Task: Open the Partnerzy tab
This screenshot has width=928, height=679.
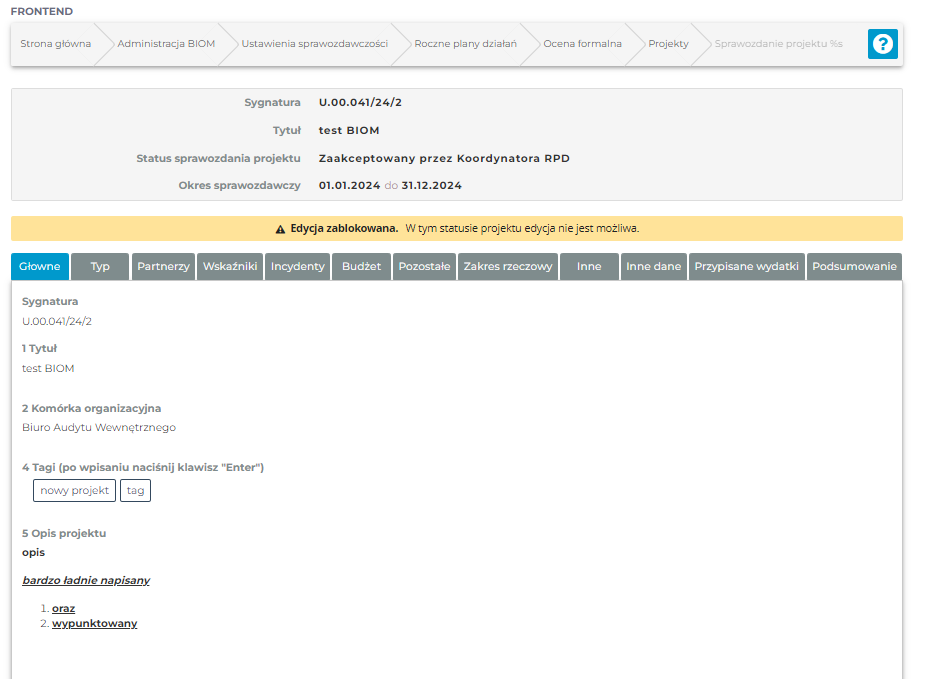Action: pos(163,267)
